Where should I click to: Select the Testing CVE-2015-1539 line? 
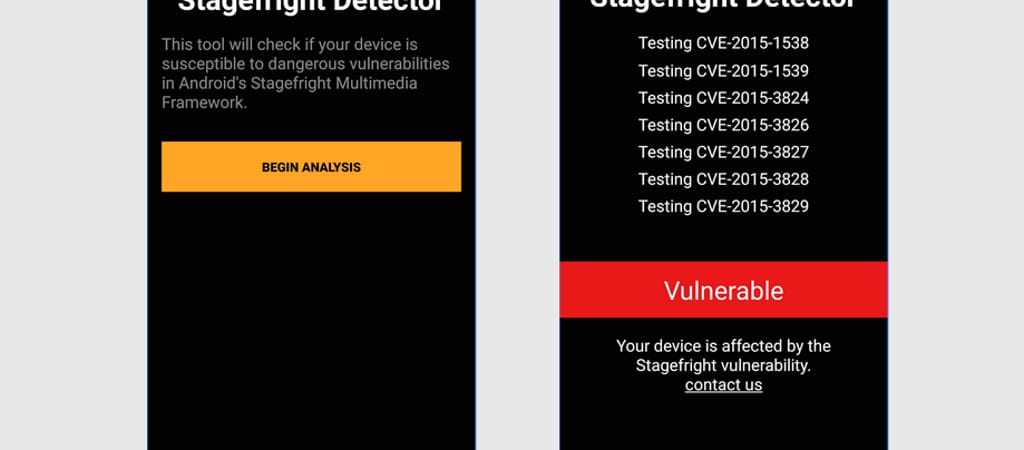(x=723, y=71)
